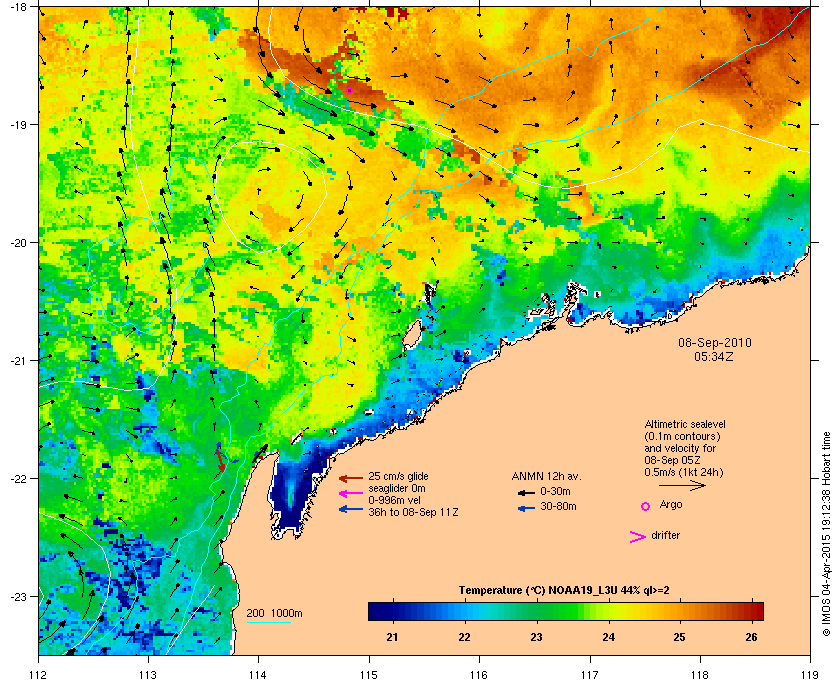
Task: Pick the green 23°C section of the temperature colorbar
Action: pos(536,611)
